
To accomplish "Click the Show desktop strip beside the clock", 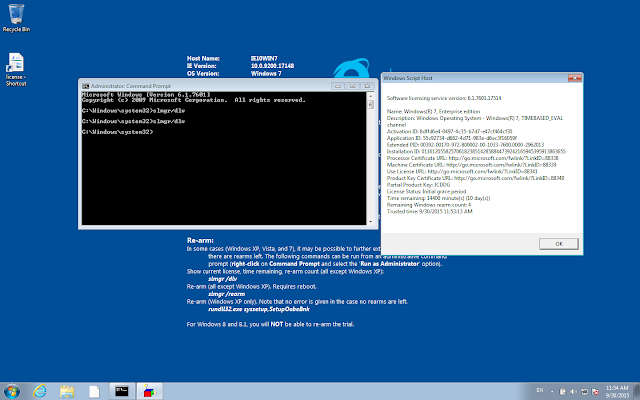I will click(637, 391).
